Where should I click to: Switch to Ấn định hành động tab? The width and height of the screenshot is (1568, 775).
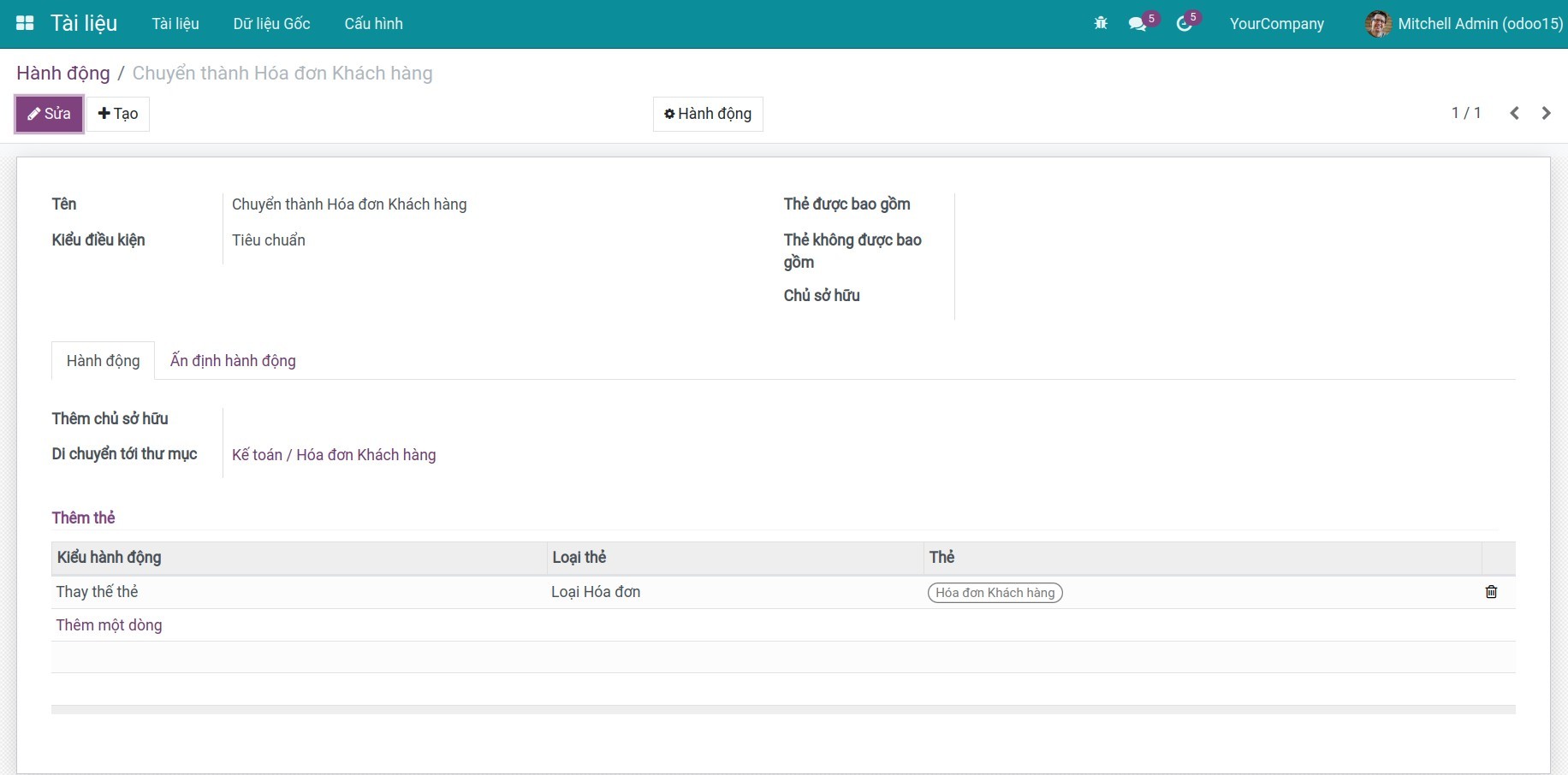(233, 361)
